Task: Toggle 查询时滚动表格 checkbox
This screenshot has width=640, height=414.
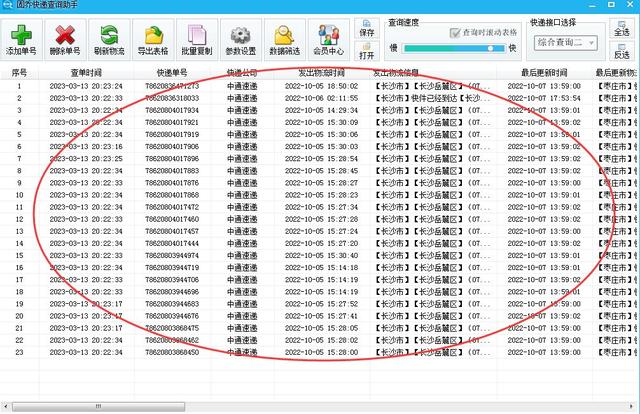Action: (x=455, y=33)
